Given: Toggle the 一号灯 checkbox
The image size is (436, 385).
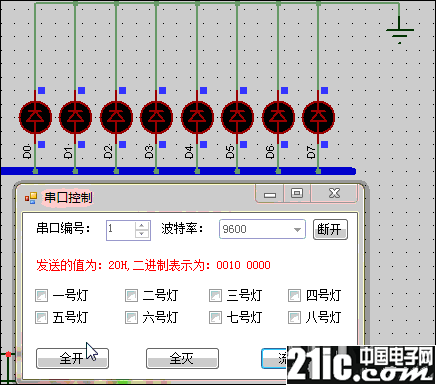Looking at the screenshot, I should [41, 295].
